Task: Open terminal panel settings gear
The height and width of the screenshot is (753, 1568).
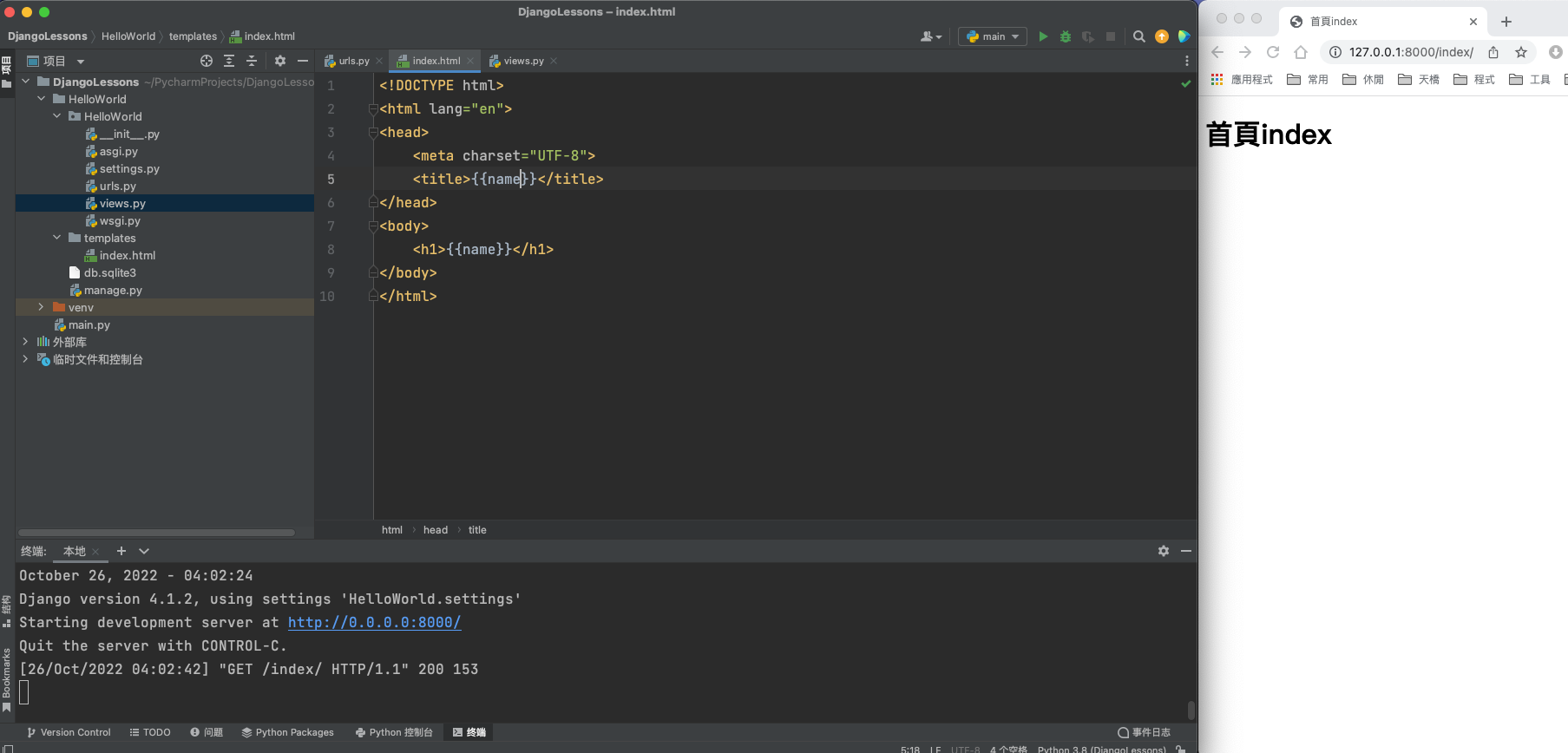Action: (1164, 551)
